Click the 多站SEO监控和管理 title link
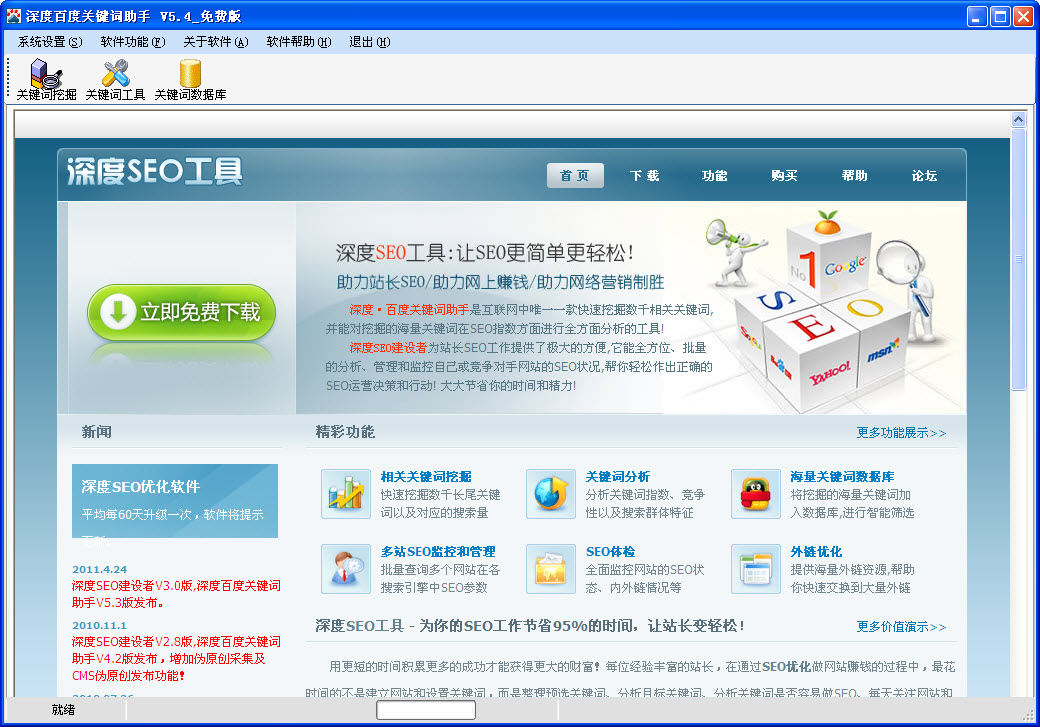 click(438, 552)
